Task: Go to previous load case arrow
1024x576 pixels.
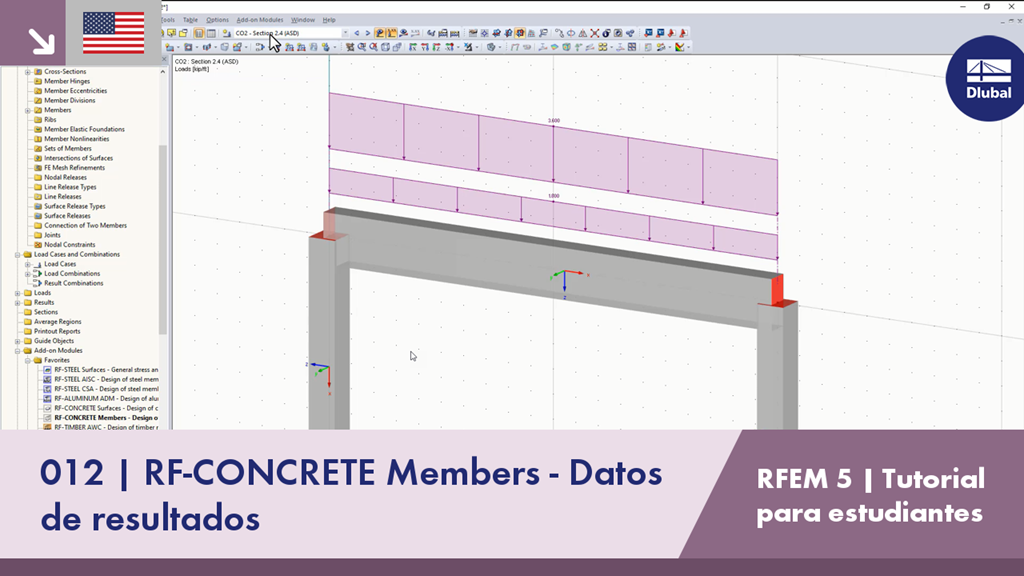Action: [357, 33]
